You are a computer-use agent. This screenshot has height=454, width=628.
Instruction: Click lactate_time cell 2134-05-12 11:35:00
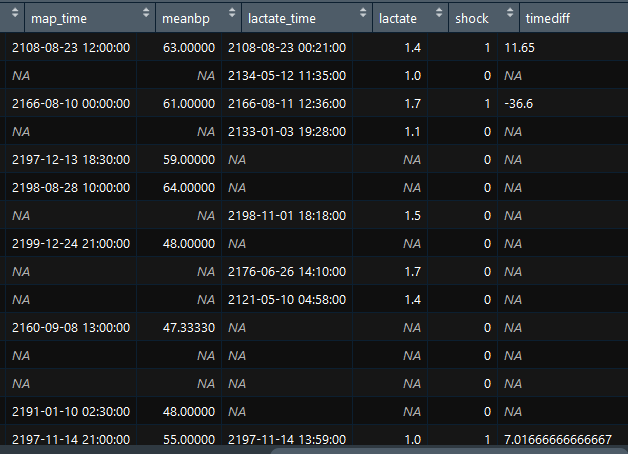[287, 76]
